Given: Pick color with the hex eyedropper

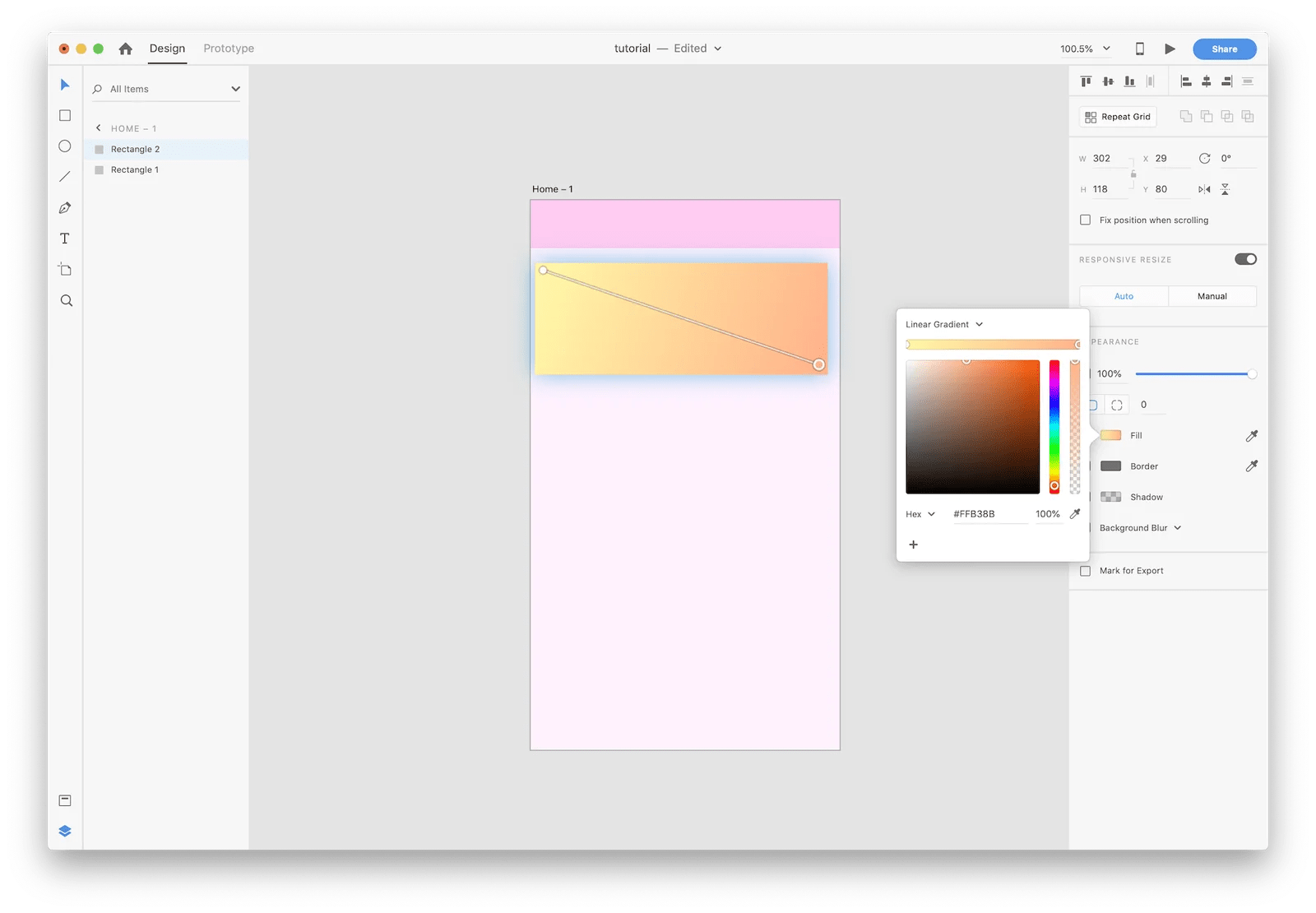Looking at the screenshot, I should 1075,514.
